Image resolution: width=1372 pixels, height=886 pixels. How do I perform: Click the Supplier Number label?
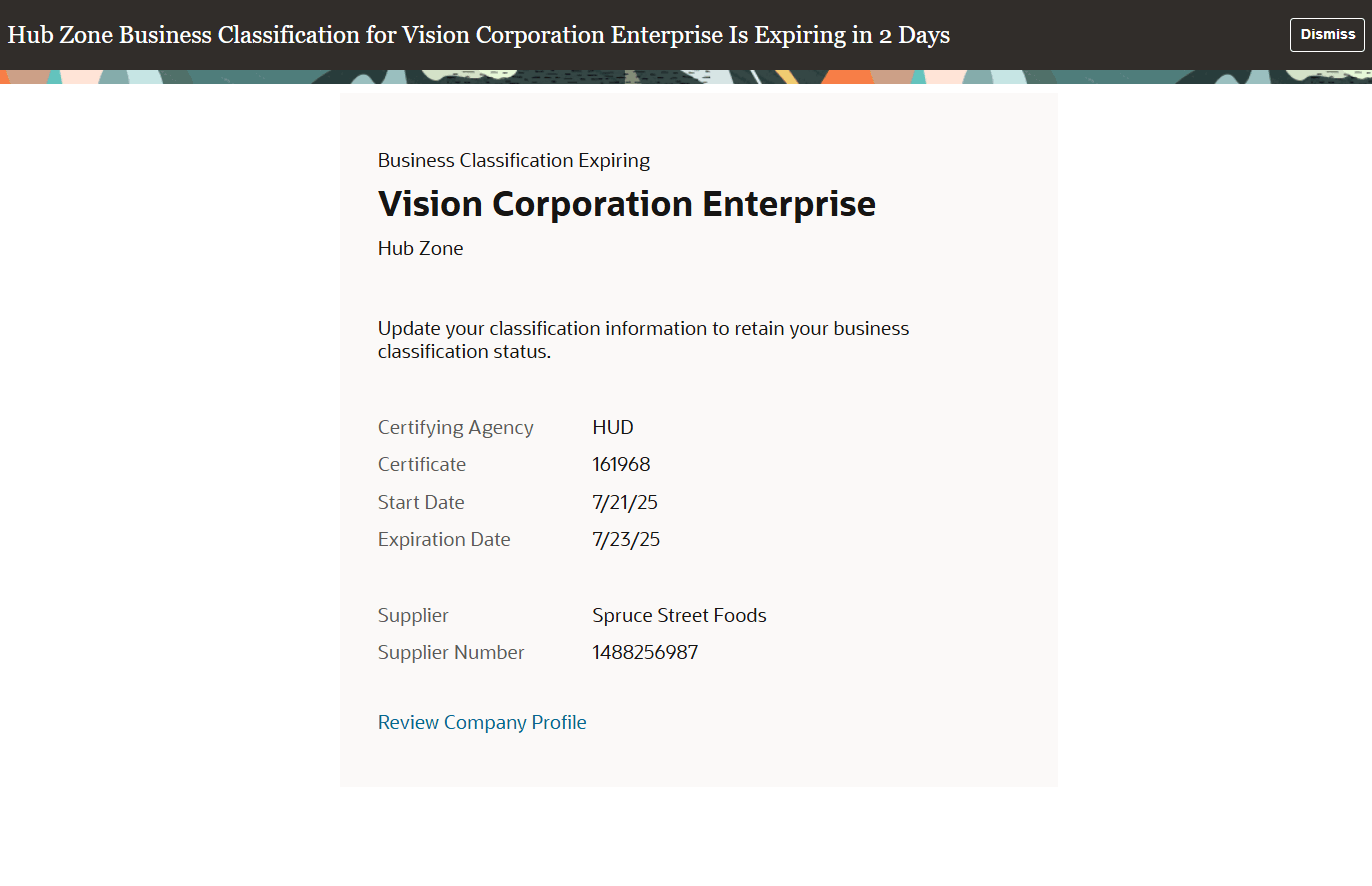(x=451, y=652)
